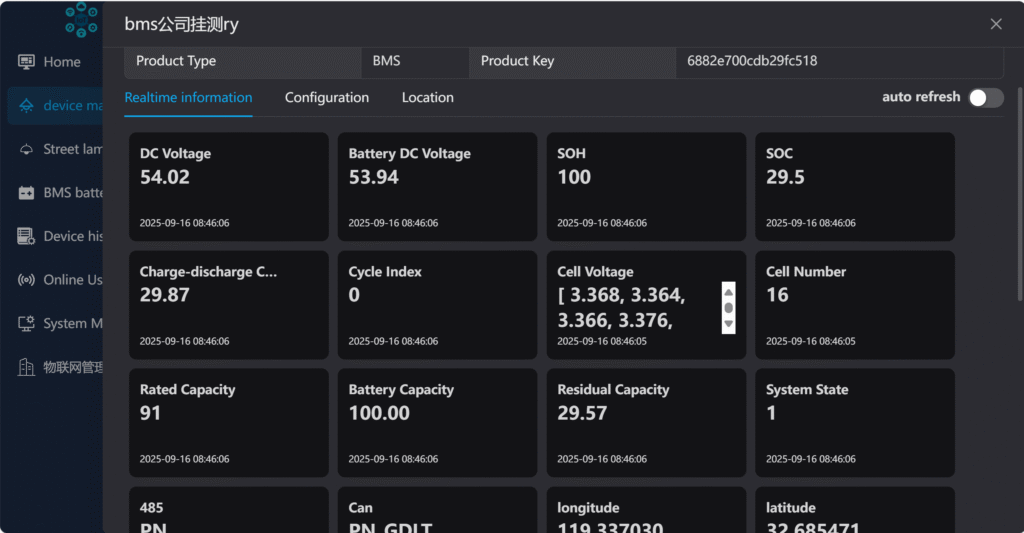Click the Device history sidebar icon

[27, 237]
